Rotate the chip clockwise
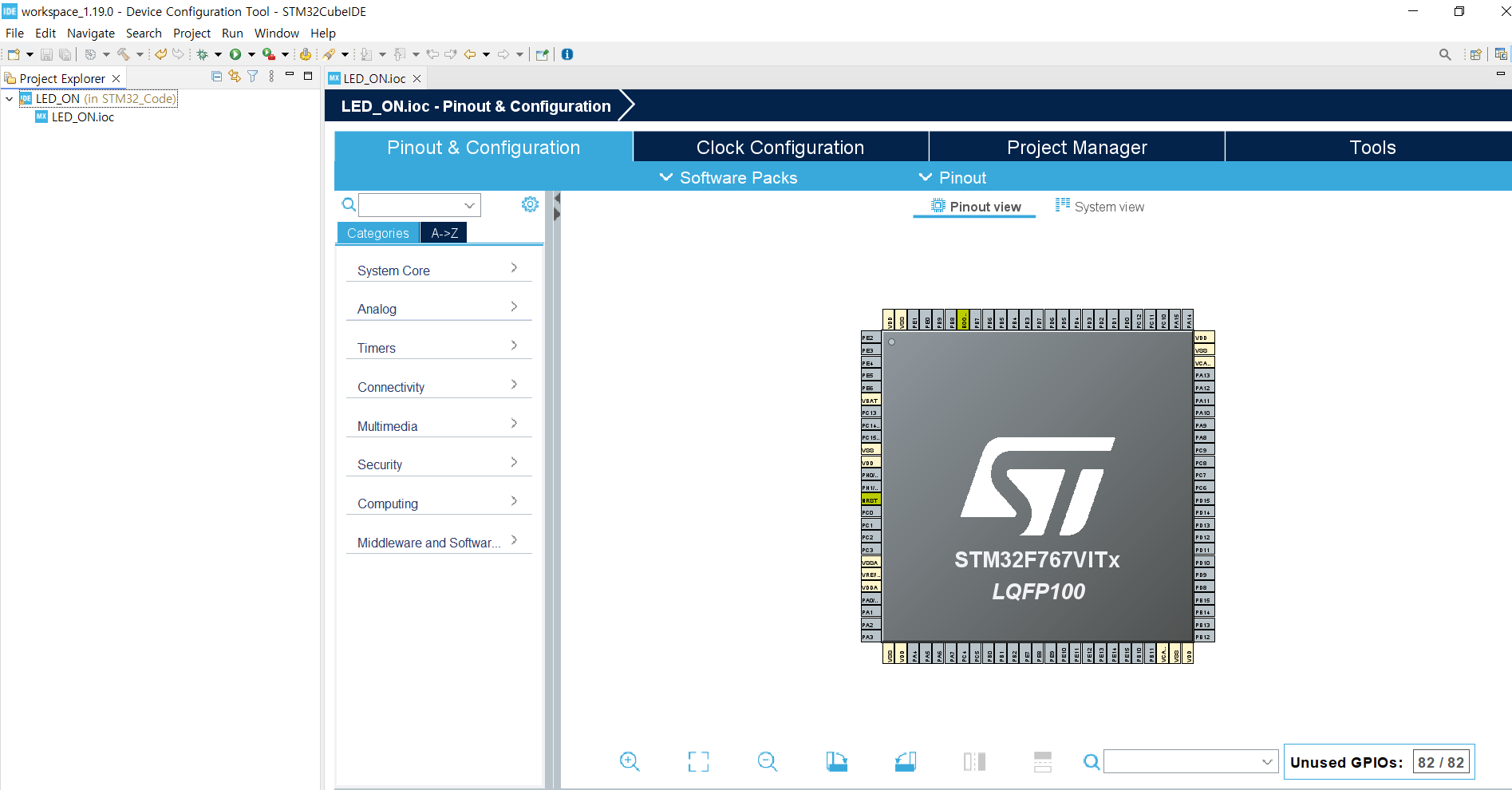Screen dimensions: 1512x790 tap(836, 761)
